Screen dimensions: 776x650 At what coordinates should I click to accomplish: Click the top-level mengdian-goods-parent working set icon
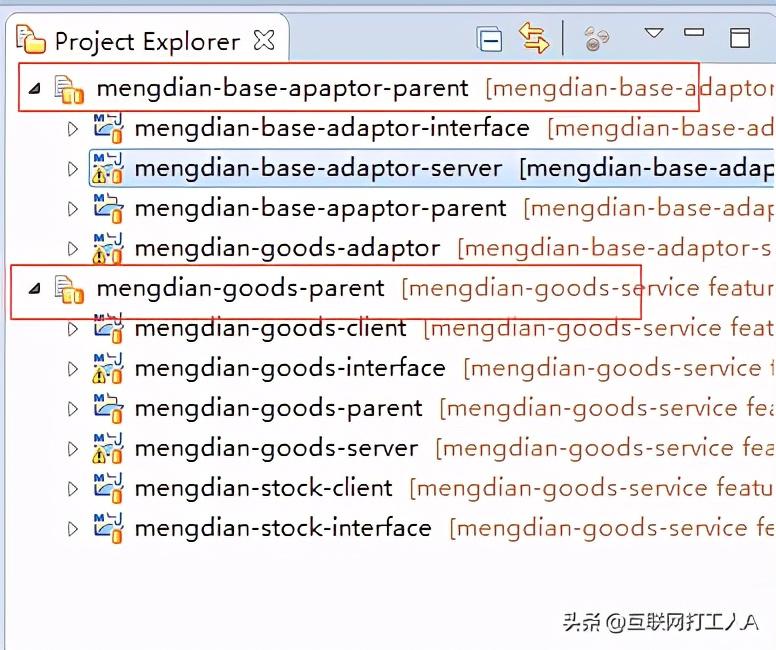[69, 289]
